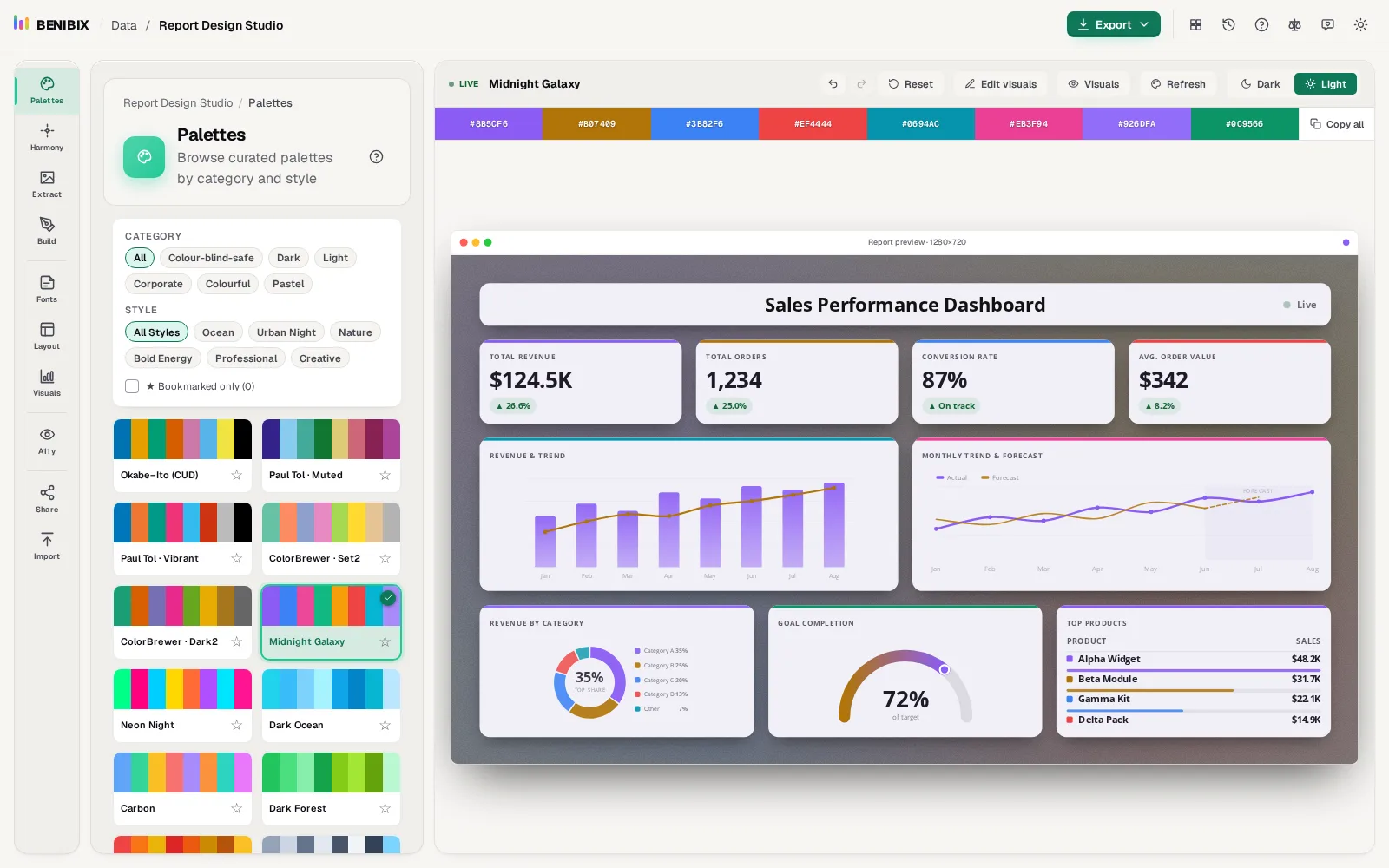This screenshot has height=868, width=1389.
Task: Open the Fonts panel in sidebar
Action: pyautogui.click(x=47, y=289)
